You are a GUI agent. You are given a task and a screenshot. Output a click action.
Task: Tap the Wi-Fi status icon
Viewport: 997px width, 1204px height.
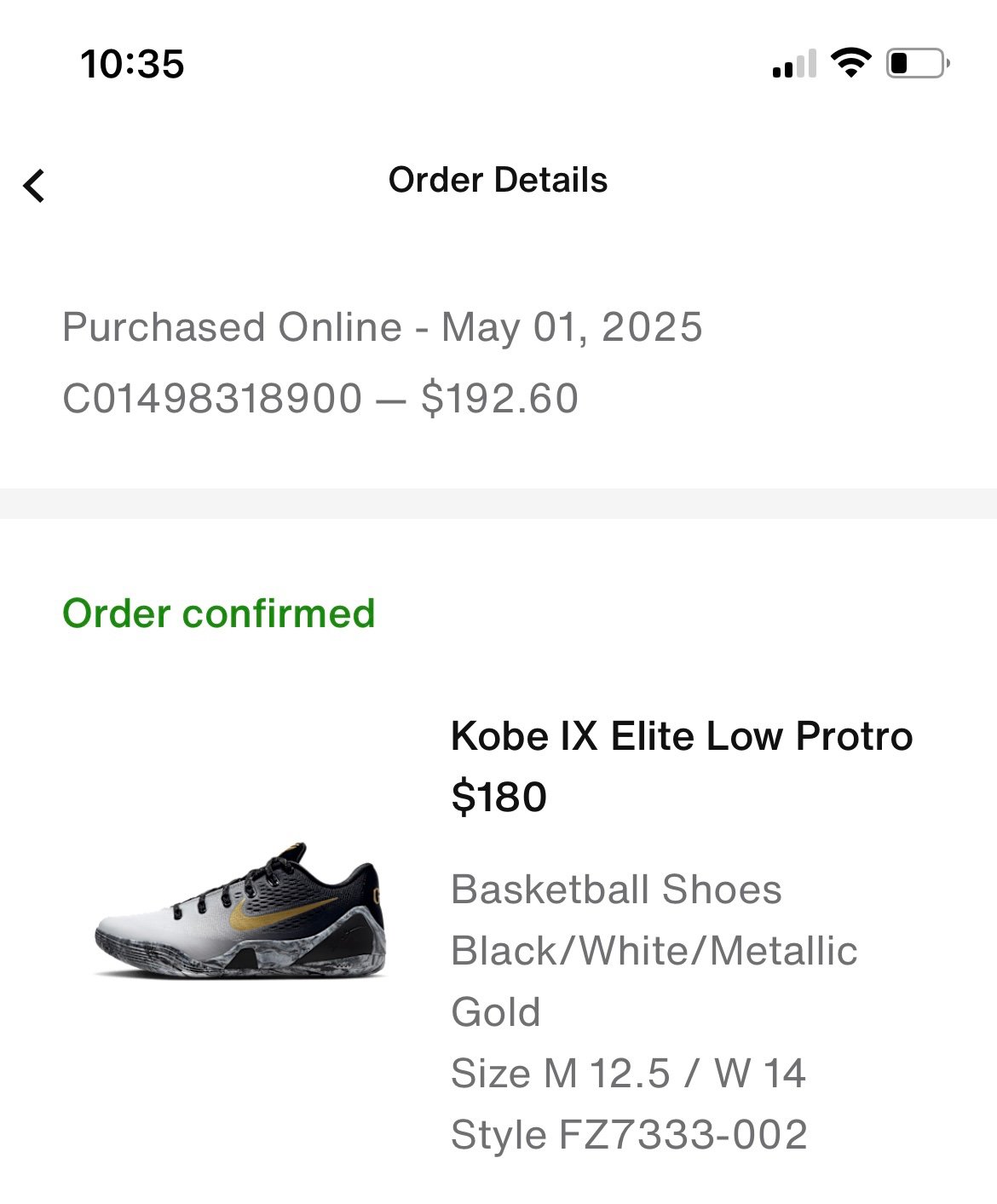point(850,63)
